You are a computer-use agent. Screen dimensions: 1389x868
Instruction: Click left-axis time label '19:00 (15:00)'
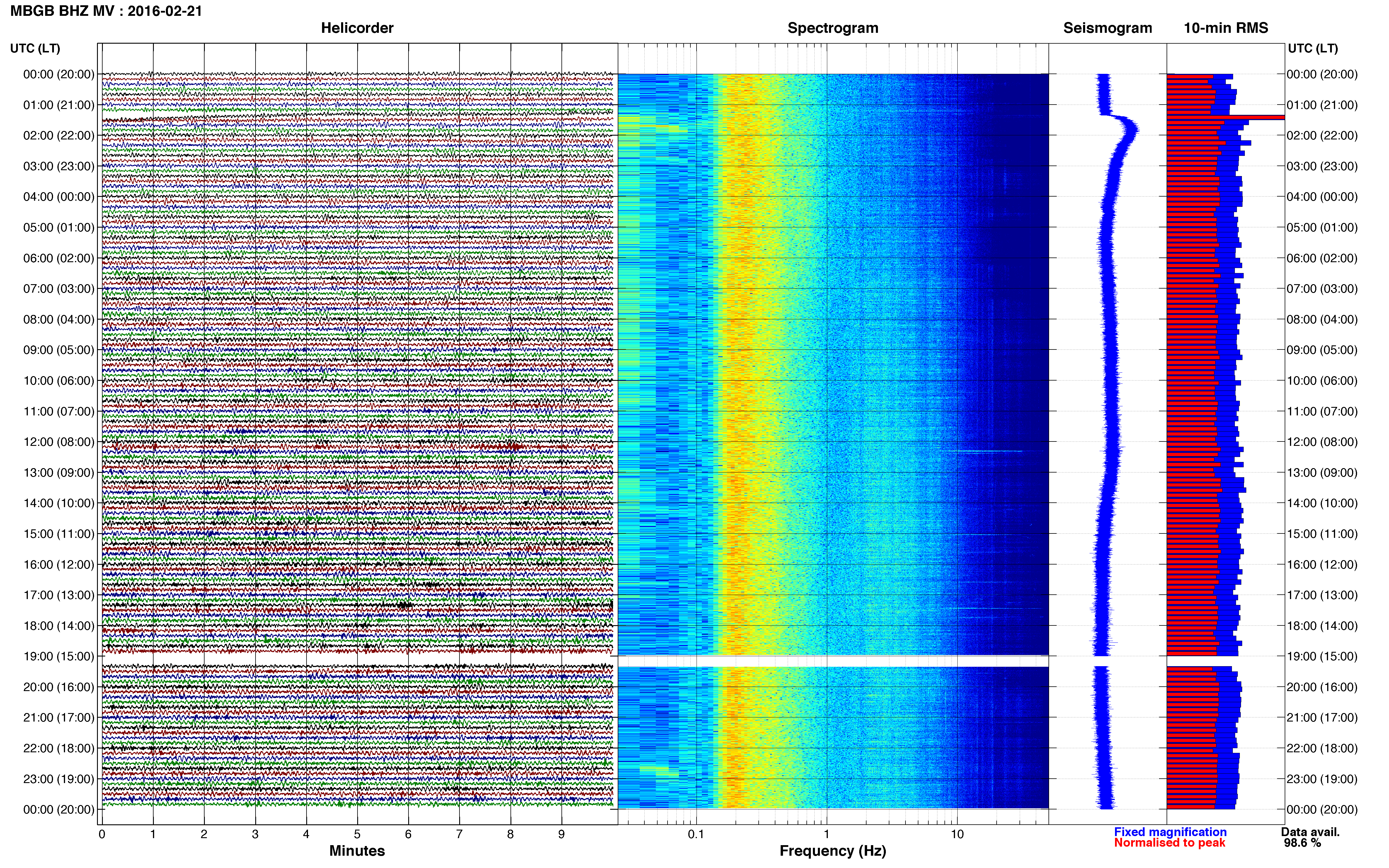(59, 656)
